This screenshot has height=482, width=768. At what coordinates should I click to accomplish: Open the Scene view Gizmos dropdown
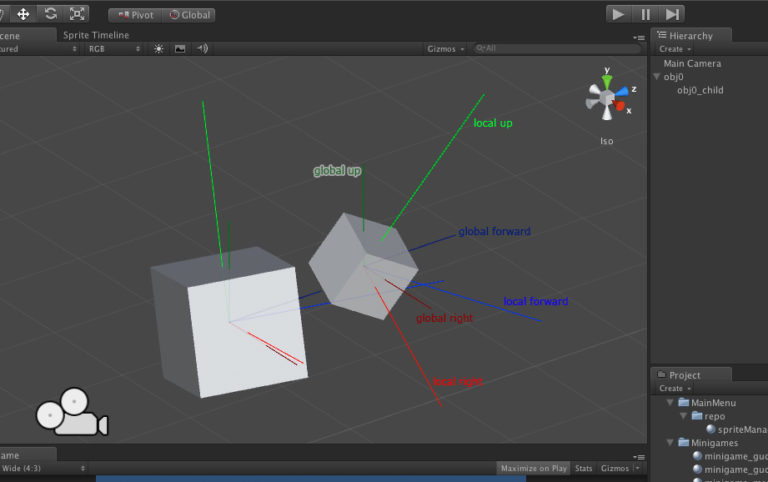tap(446, 49)
